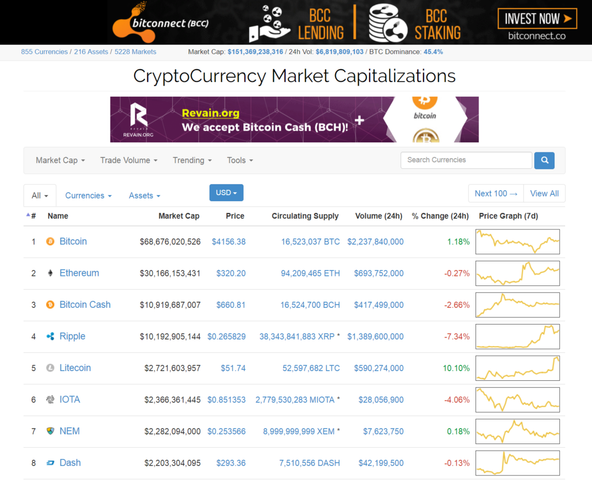The height and width of the screenshot is (480, 592).
Task: Open the IOTA currency page
Action: tap(70, 400)
